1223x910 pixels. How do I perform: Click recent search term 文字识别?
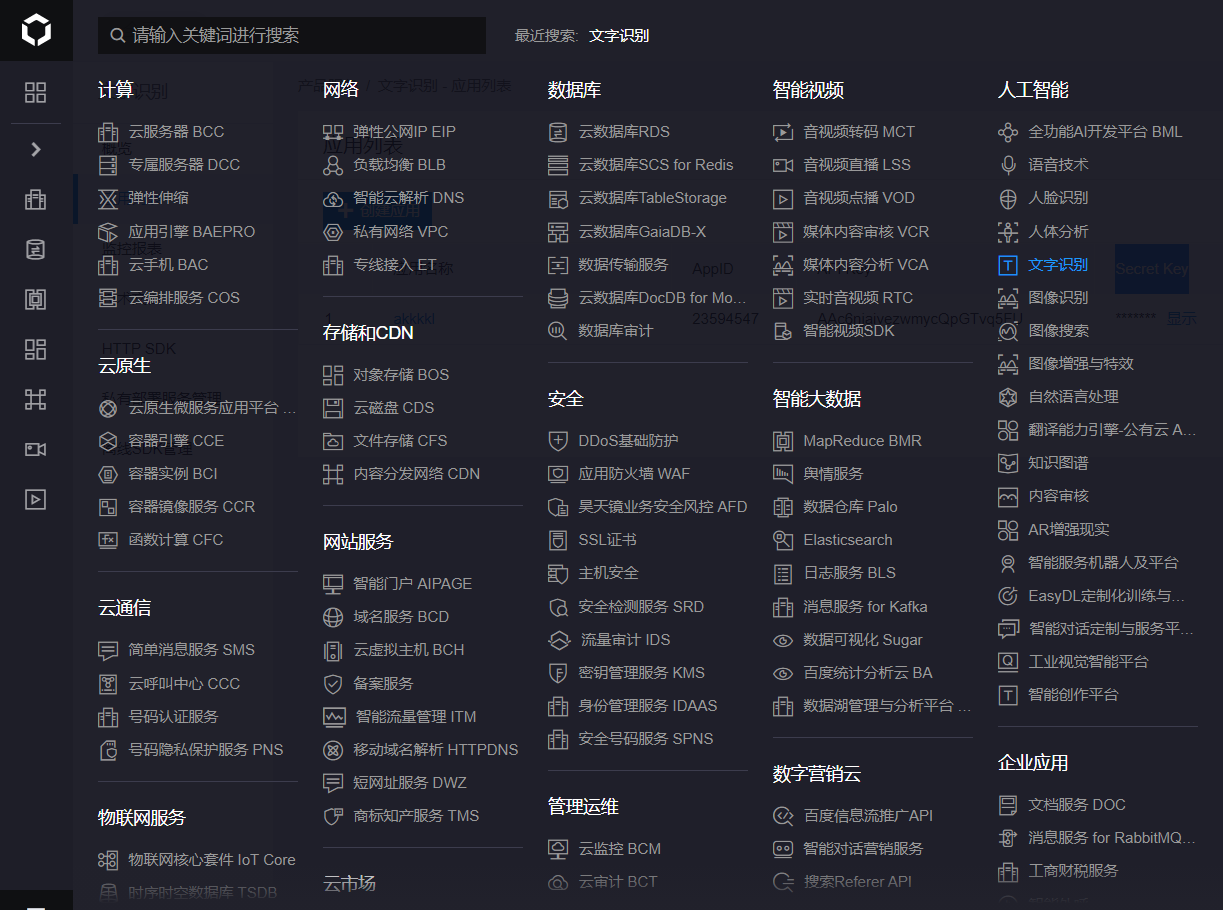coord(619,36)
